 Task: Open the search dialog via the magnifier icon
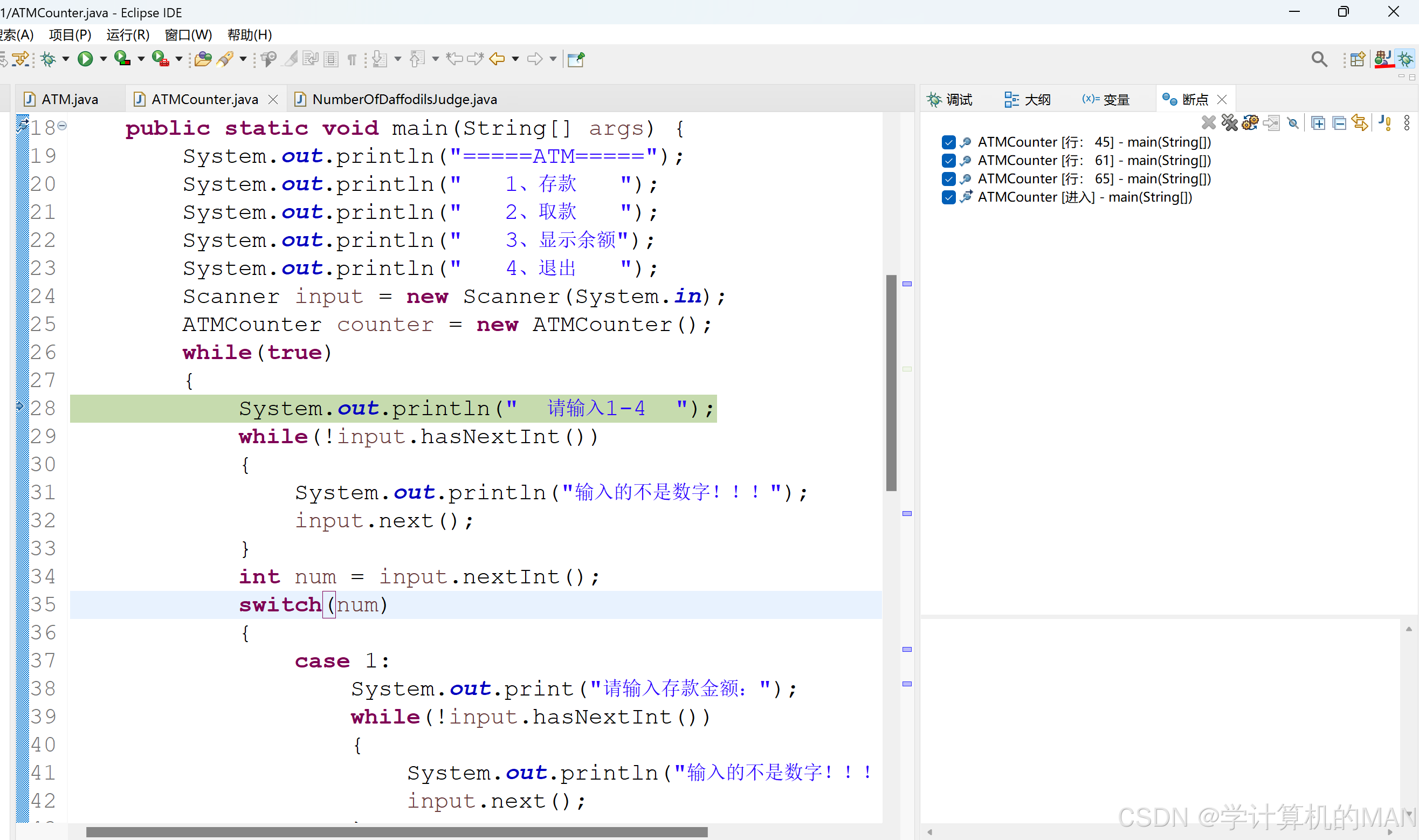coord(1319,59)
